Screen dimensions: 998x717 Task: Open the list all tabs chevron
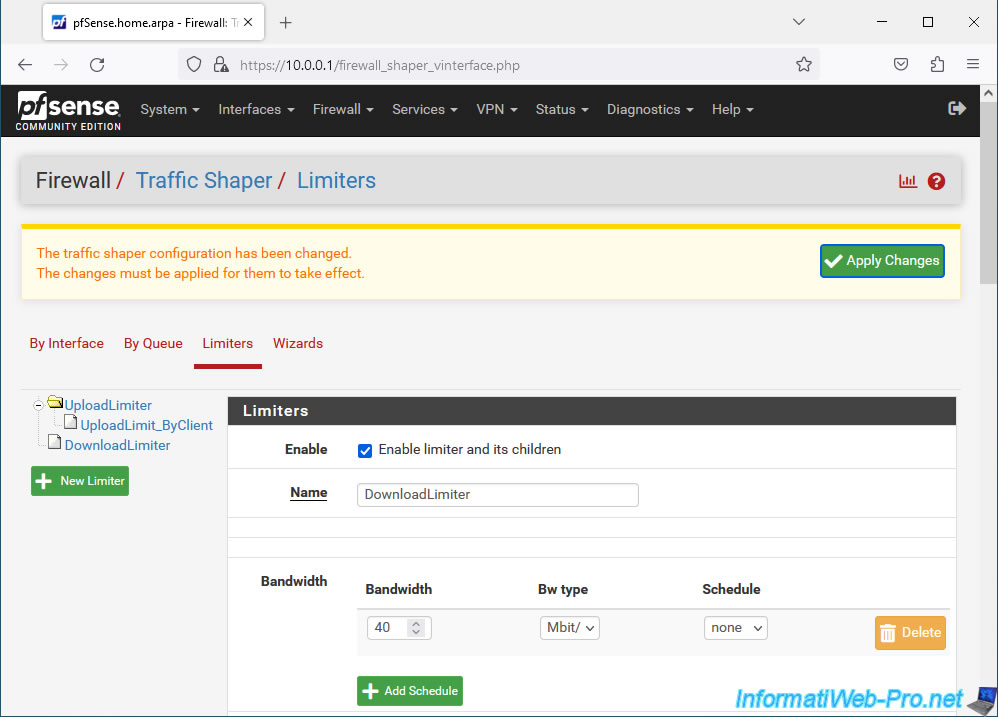pyautogui.click(x=799, y=22)
